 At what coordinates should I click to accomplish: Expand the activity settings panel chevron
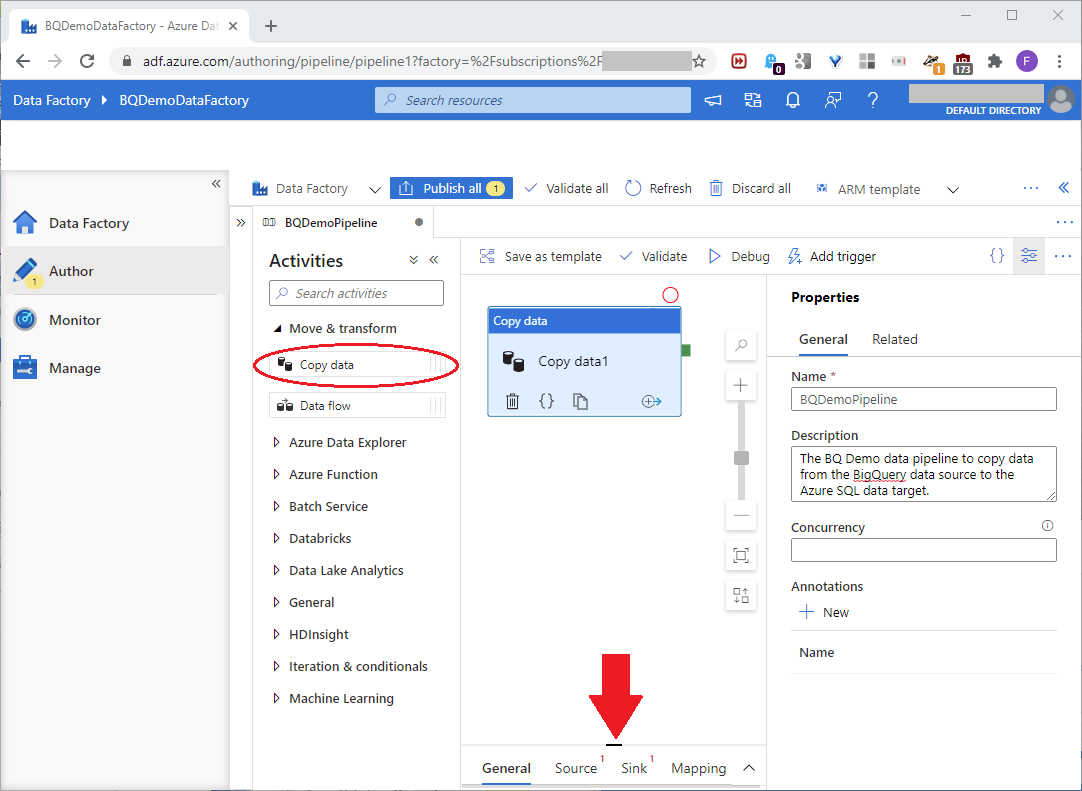click(x=749, y=768)
